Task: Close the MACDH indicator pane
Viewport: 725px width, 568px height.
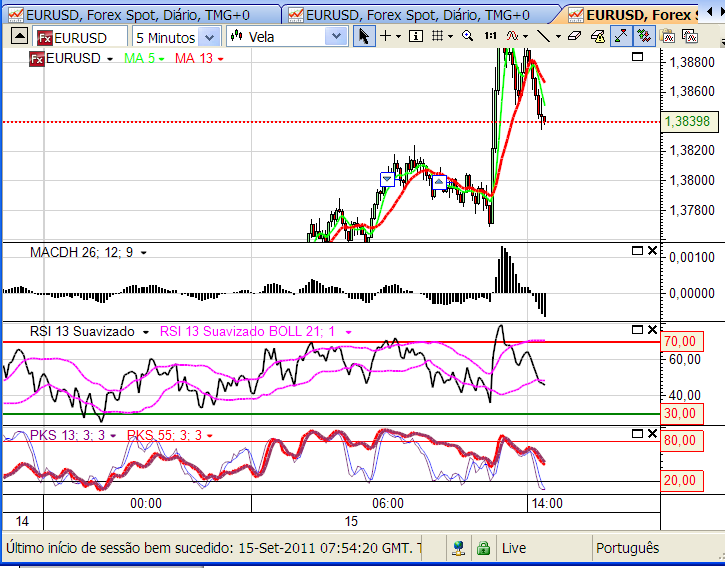Action: (652, 251)
